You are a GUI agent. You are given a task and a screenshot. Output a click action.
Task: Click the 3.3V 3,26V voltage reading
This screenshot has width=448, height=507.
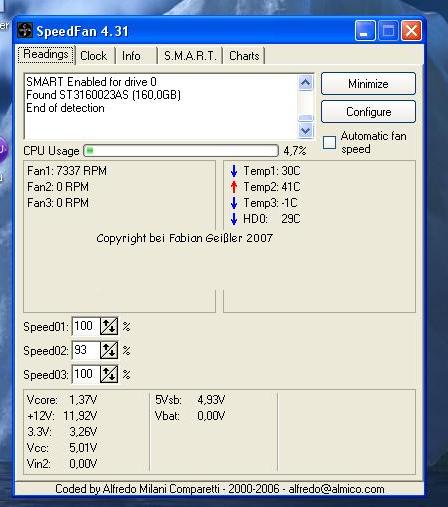coord(62,432)
